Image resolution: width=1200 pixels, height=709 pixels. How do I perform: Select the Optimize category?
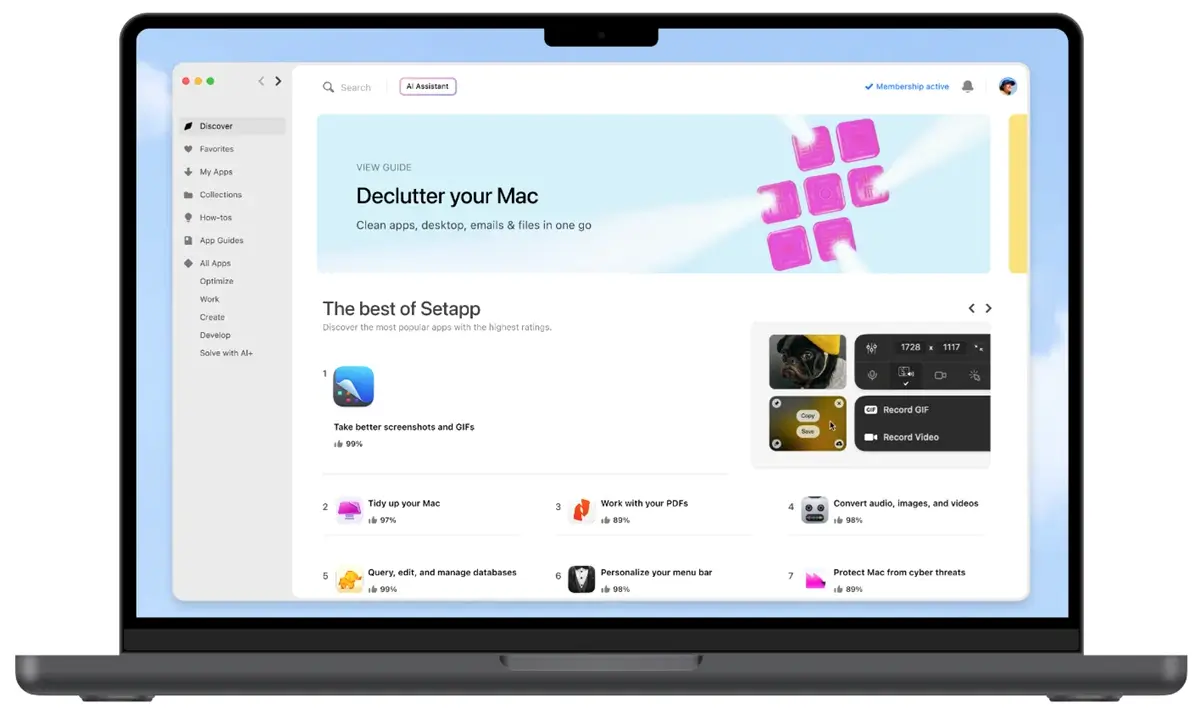pos(216,282)
